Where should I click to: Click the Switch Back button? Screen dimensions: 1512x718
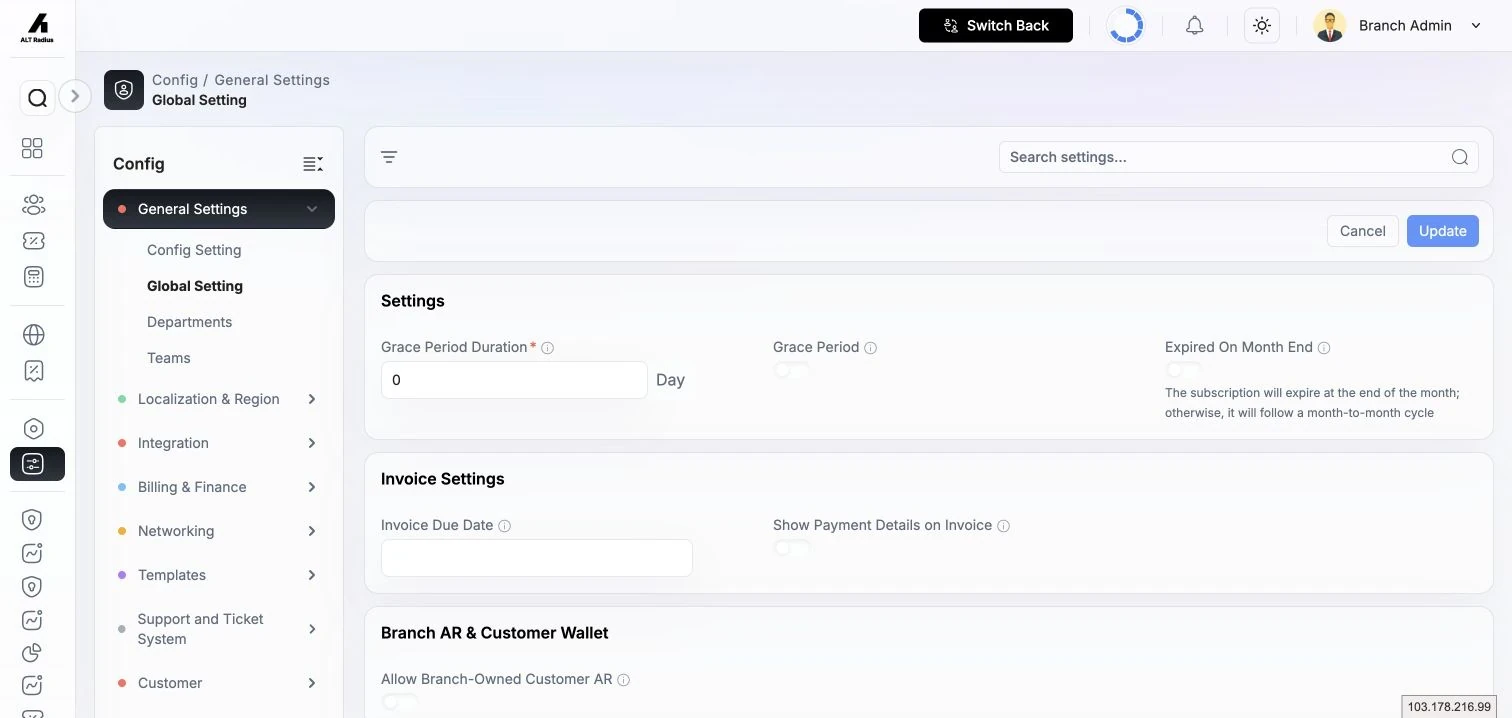[x=996, y=26]
